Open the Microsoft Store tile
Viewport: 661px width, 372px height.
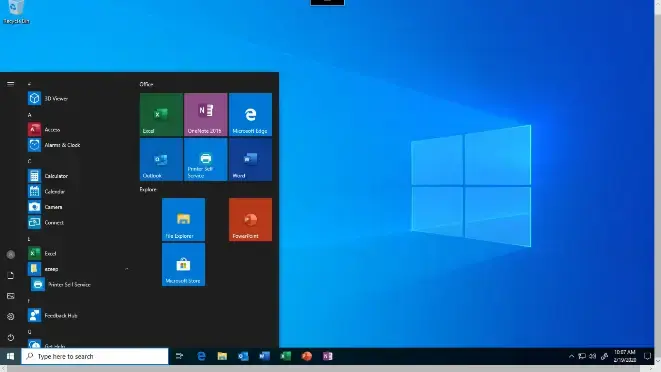pos(183,264)
